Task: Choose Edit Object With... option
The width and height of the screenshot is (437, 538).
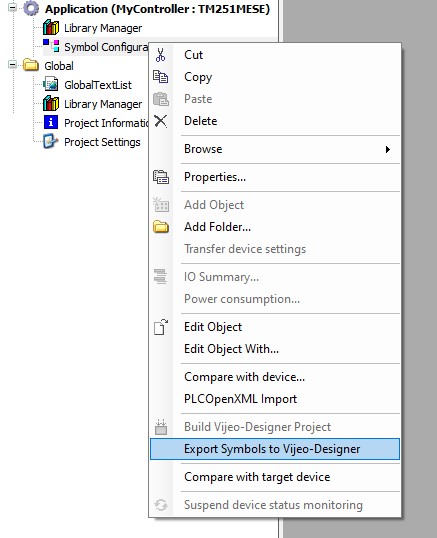Action: tap(231, 349)
